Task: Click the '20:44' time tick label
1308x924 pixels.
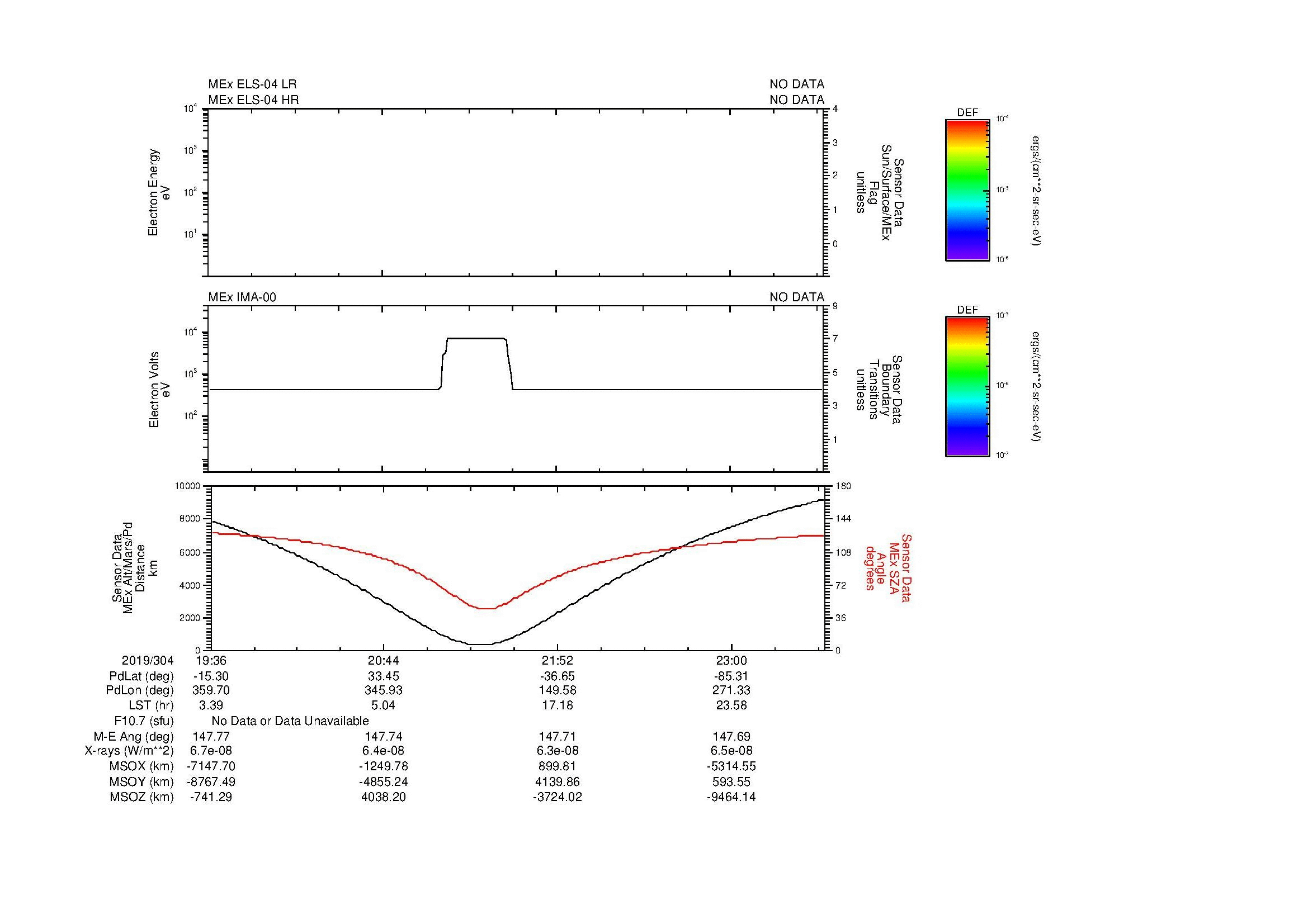Action: click(384, 660)
